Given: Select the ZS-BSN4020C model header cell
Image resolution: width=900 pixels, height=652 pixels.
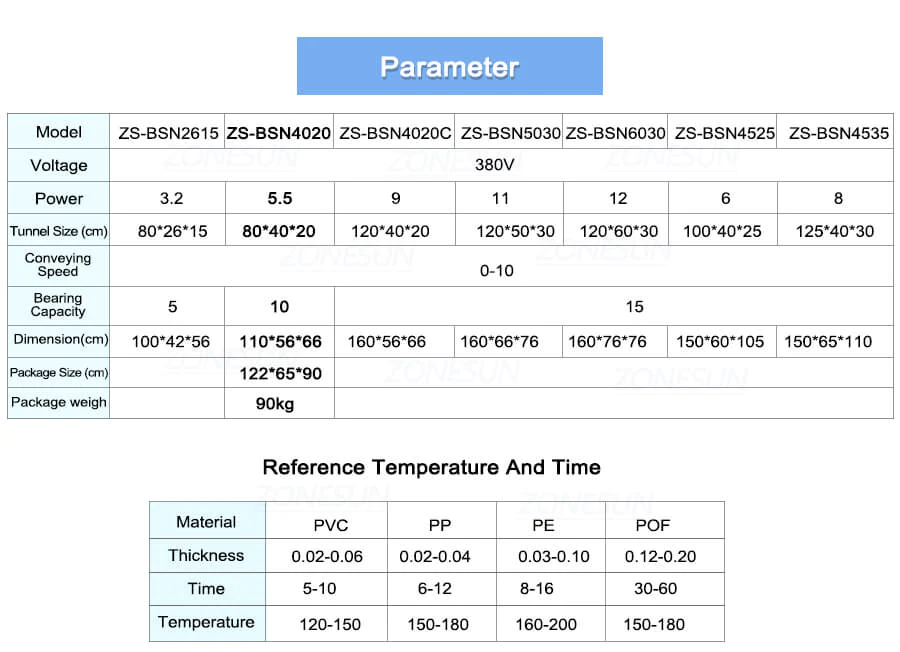Looking at the screenshot, I should click(x=395, y=132).
